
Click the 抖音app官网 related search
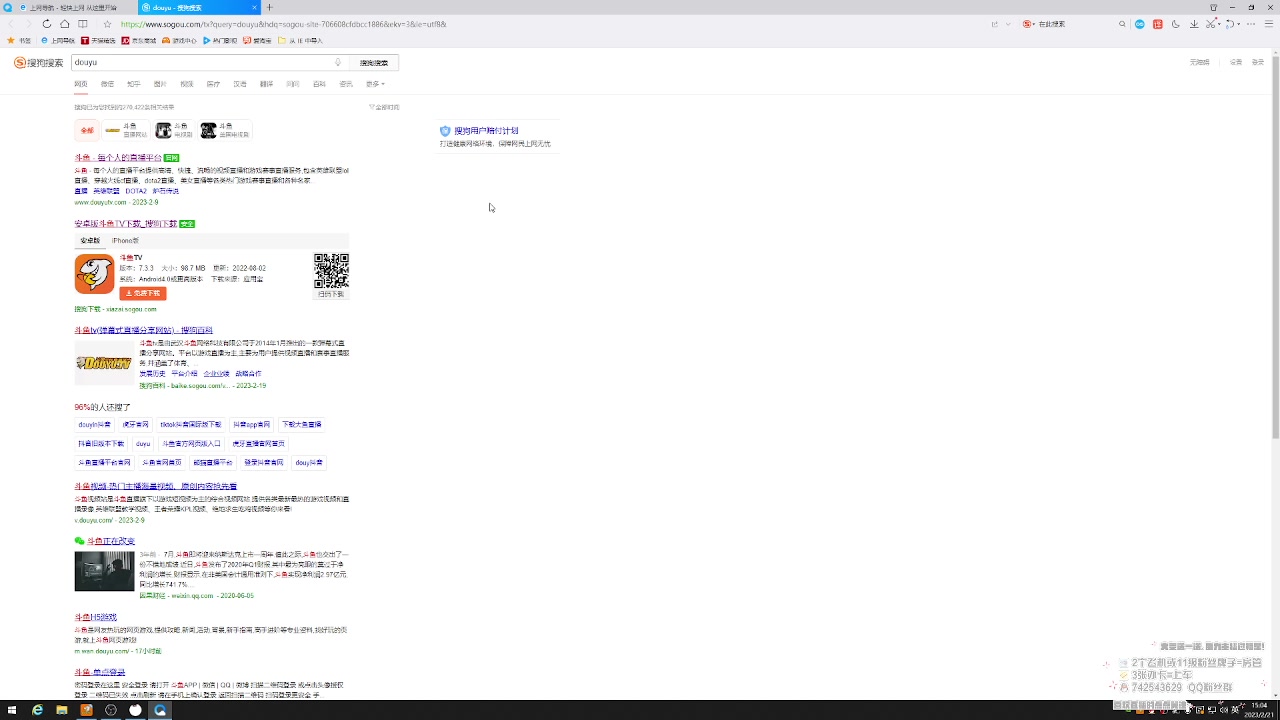pos(251,425)
